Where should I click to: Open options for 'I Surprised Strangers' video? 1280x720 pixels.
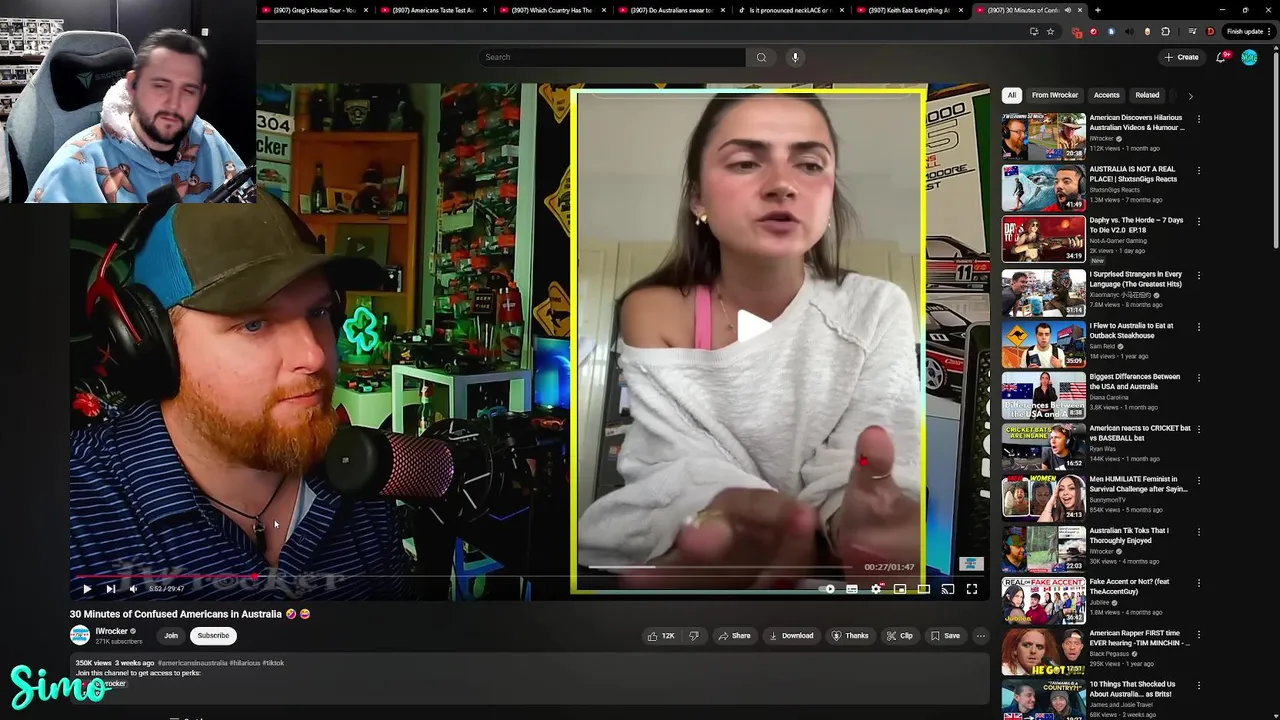(x=1198, y=275)
